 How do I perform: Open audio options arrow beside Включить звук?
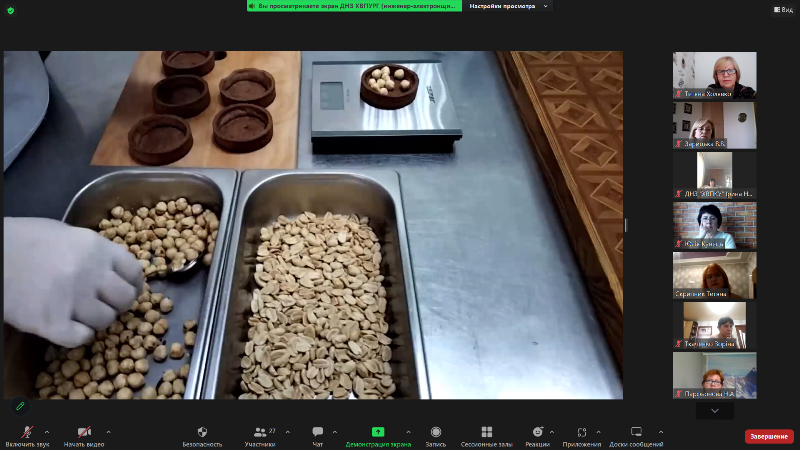tap(47, 432)
